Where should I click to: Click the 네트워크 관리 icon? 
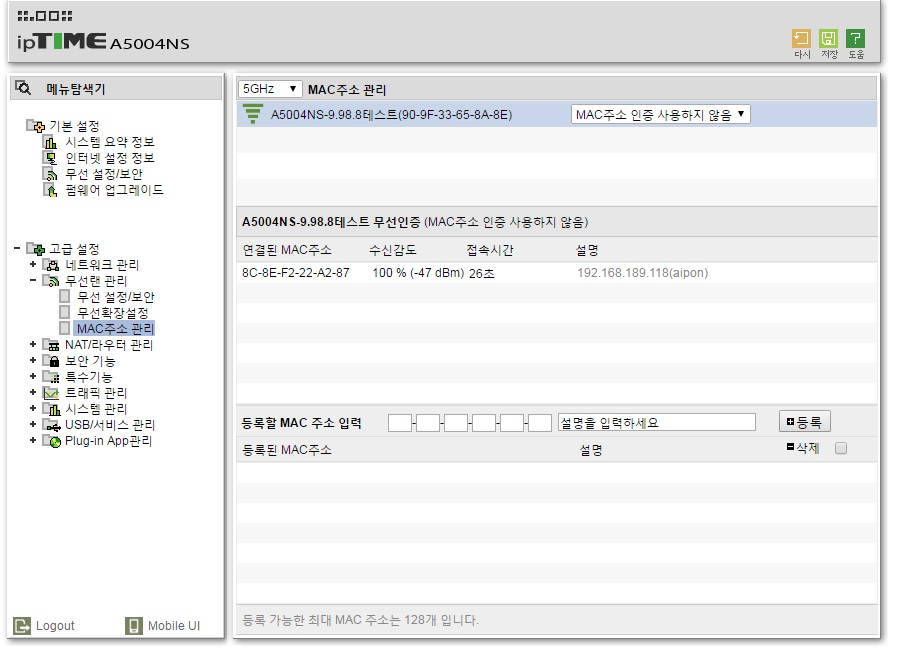[x=51, y=265]
